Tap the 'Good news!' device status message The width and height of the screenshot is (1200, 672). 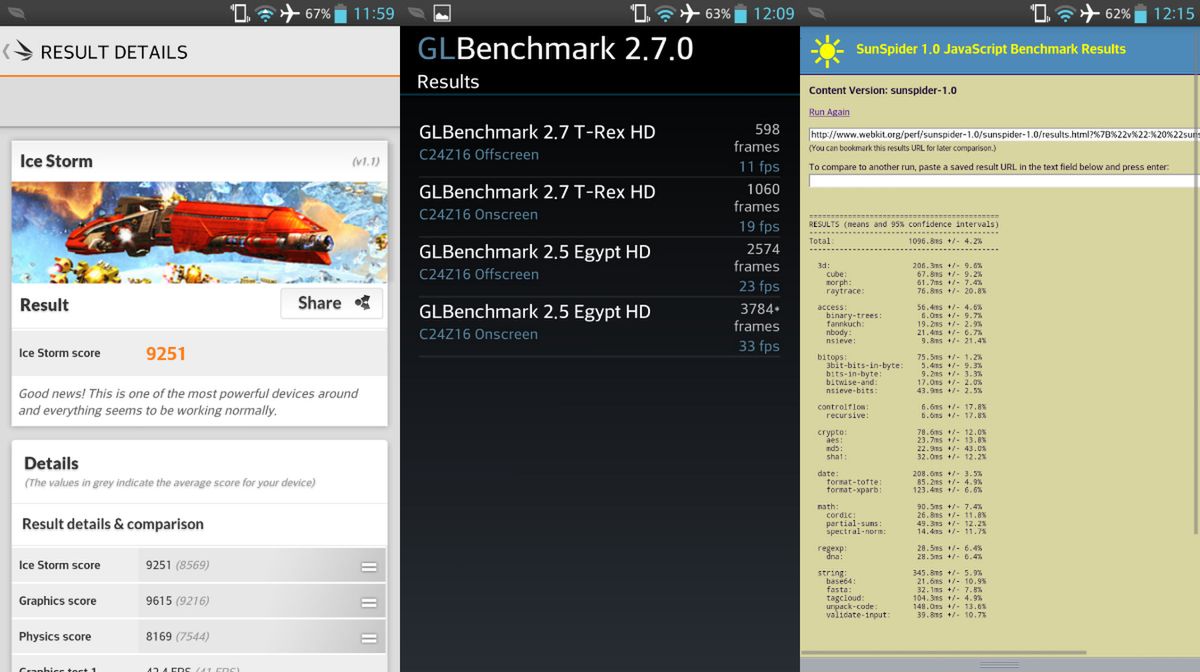(x=188, y=402)
